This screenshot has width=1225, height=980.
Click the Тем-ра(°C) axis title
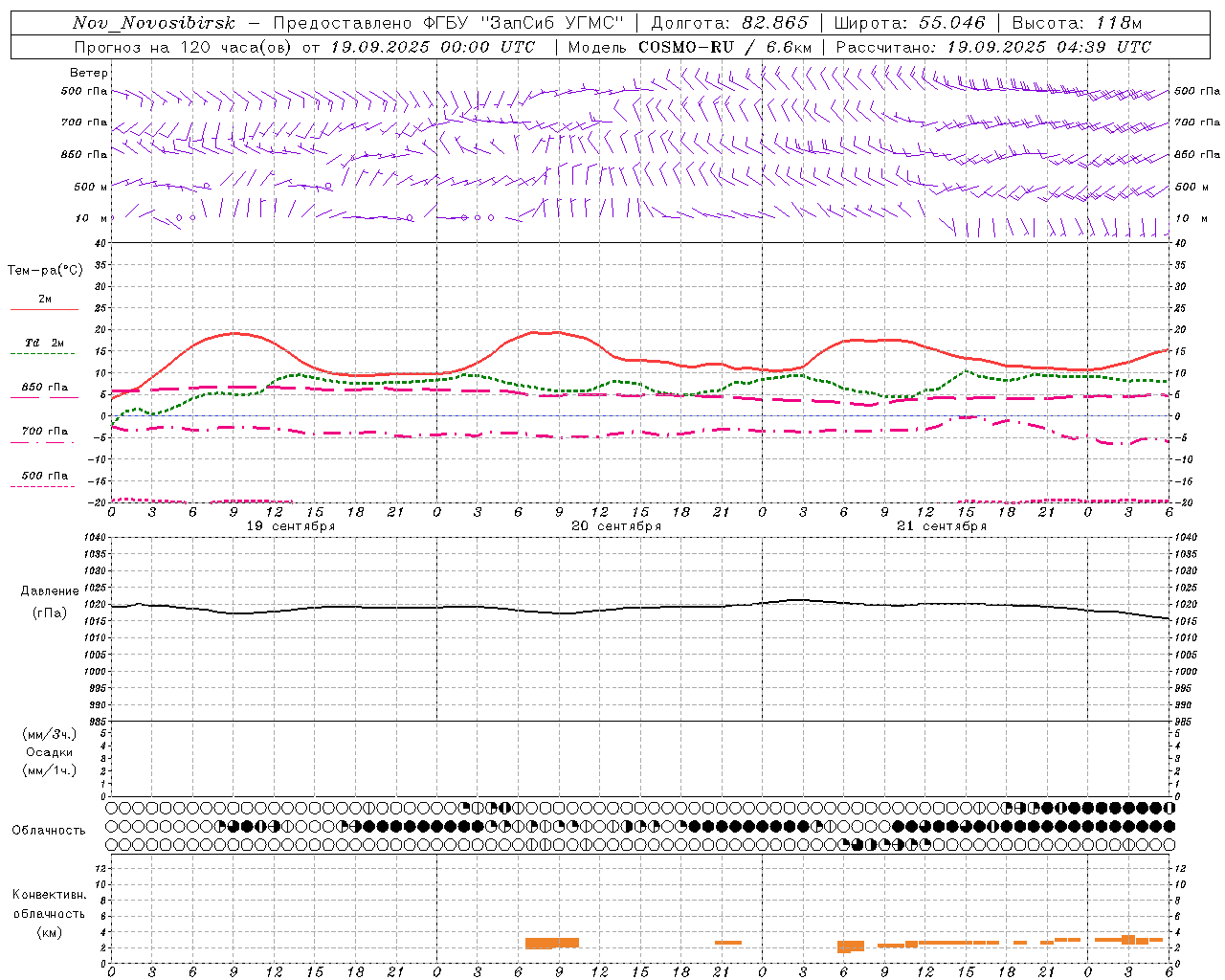(x=45, y=271)
